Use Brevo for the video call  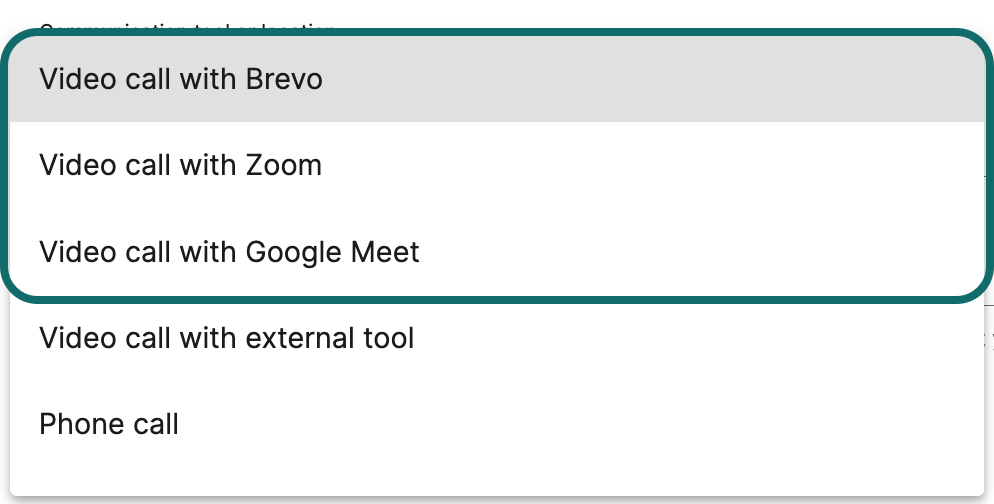pyautogui.click(x=180, y=79)
